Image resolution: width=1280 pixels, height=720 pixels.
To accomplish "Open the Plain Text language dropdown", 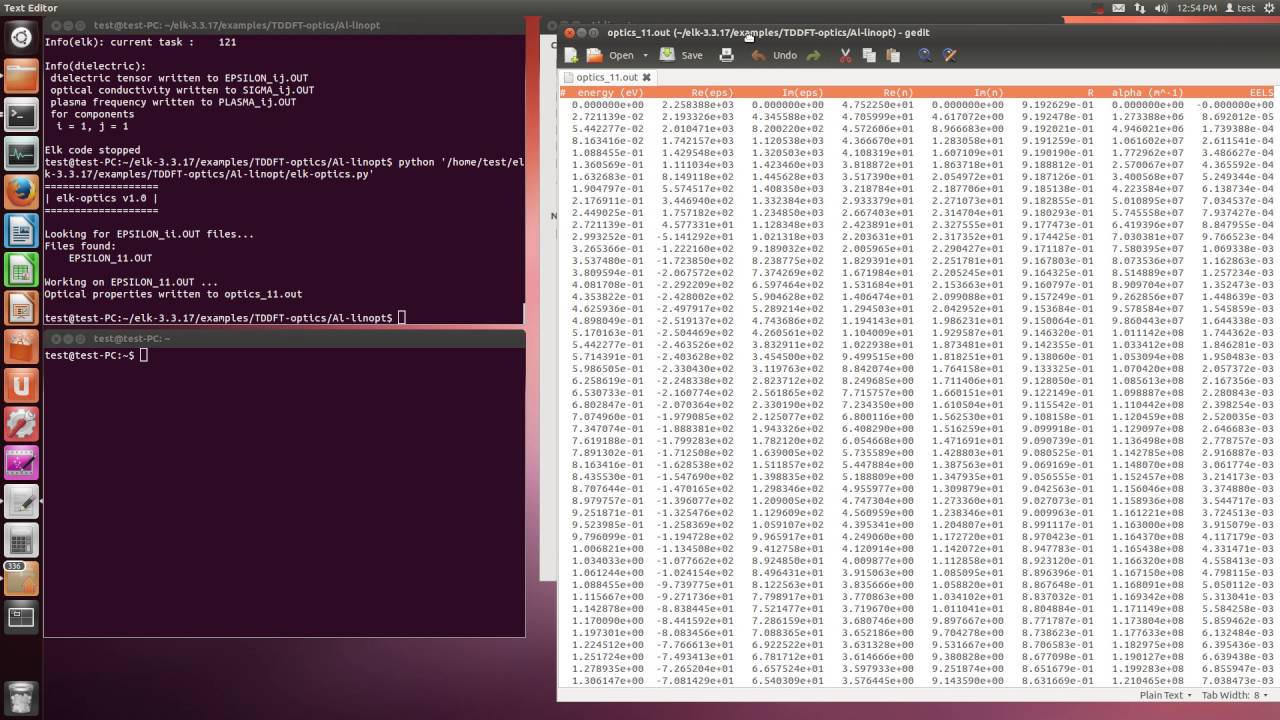I will point(1165,695).
